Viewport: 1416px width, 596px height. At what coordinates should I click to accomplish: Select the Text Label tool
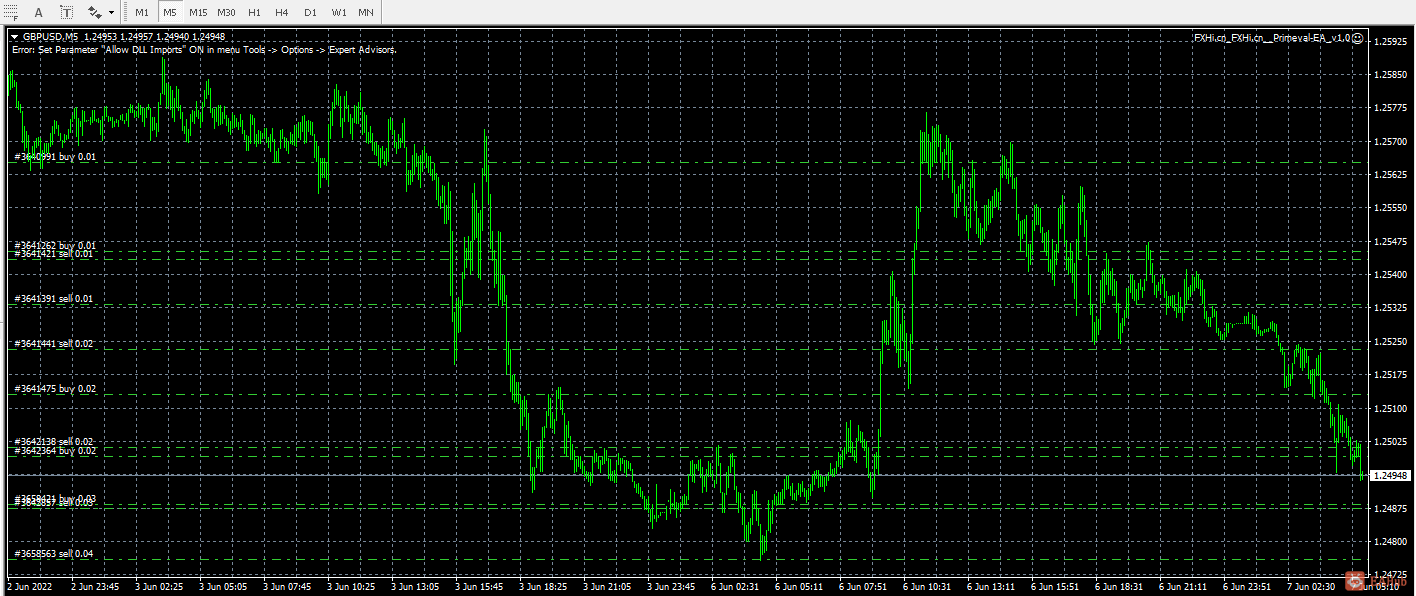(66, 12)
